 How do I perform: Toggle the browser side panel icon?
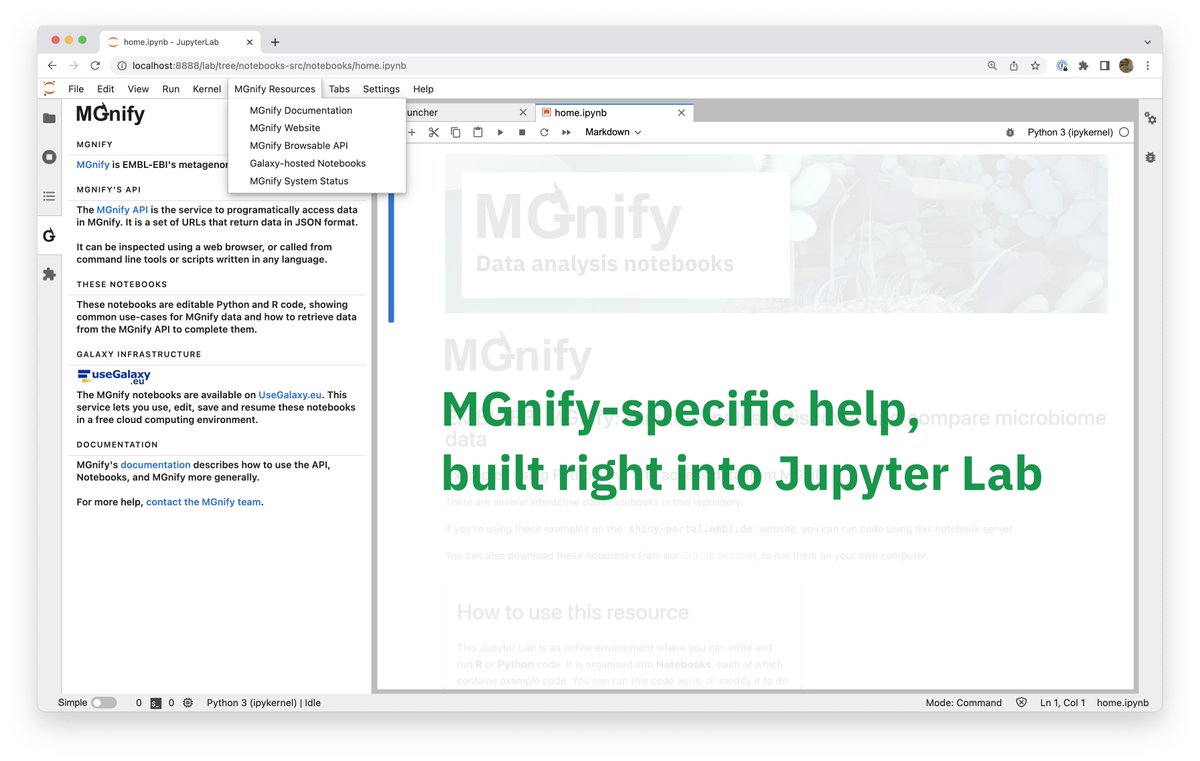click(1104, 65)
